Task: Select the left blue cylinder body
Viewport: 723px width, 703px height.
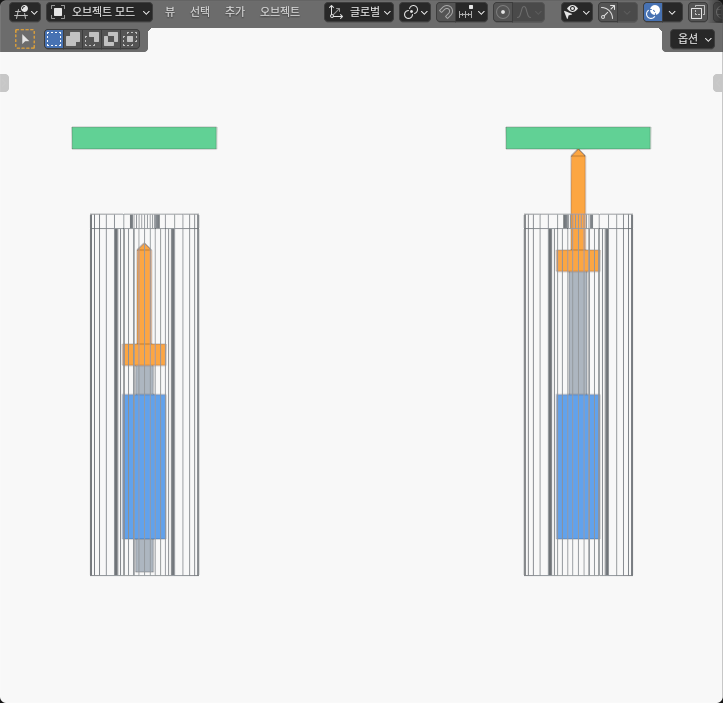Action: click(x=144, y=466)
